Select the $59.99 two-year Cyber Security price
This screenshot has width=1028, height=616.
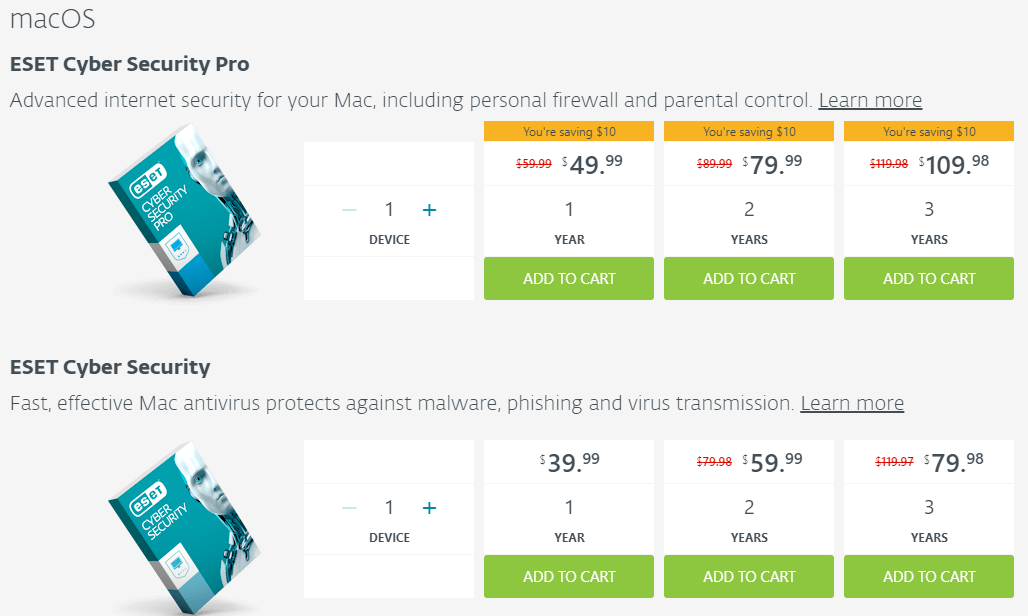(x=772, y=462)
